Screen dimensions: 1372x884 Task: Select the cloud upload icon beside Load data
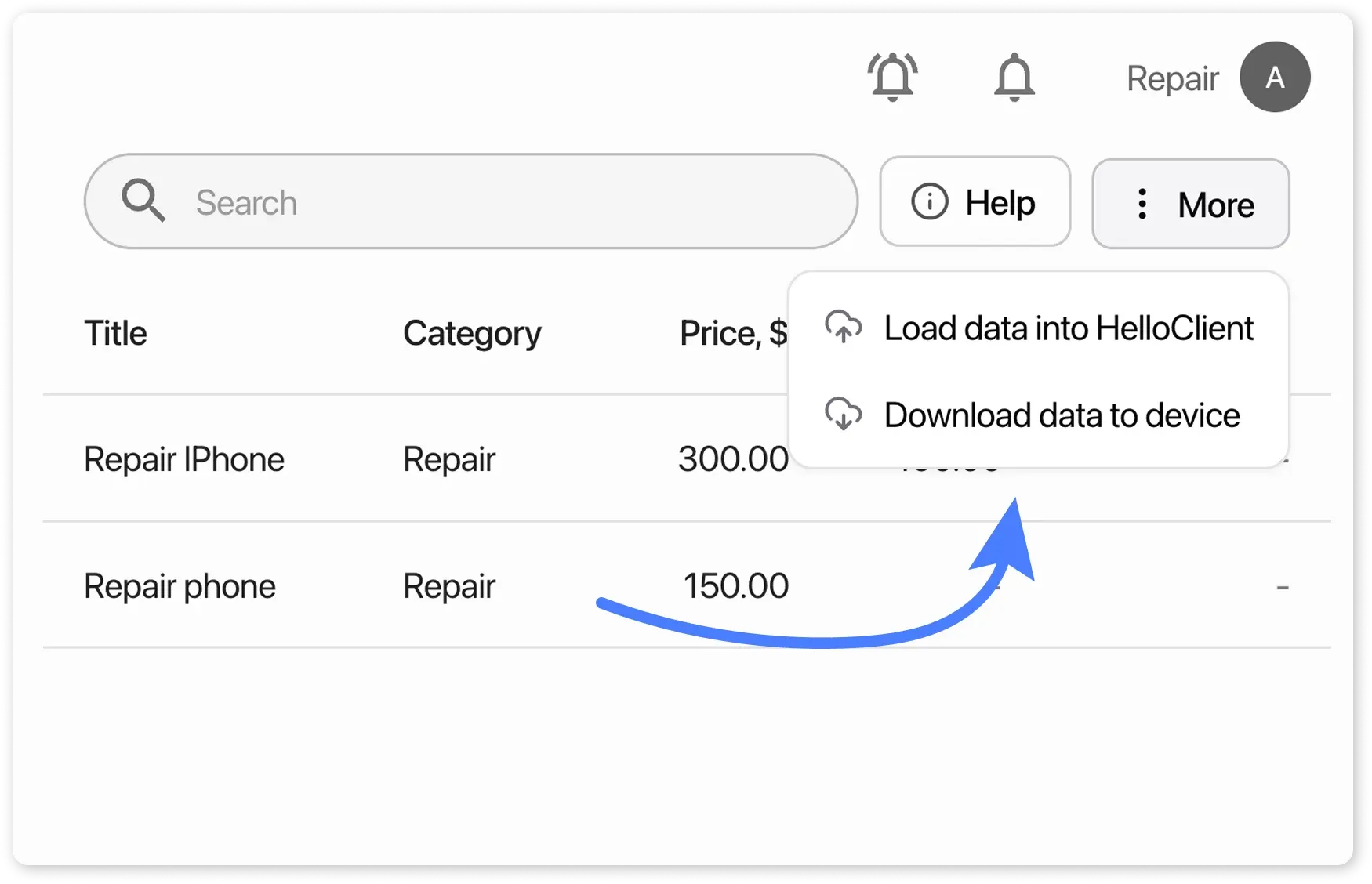pyautogui.click(x=844, y=329)
